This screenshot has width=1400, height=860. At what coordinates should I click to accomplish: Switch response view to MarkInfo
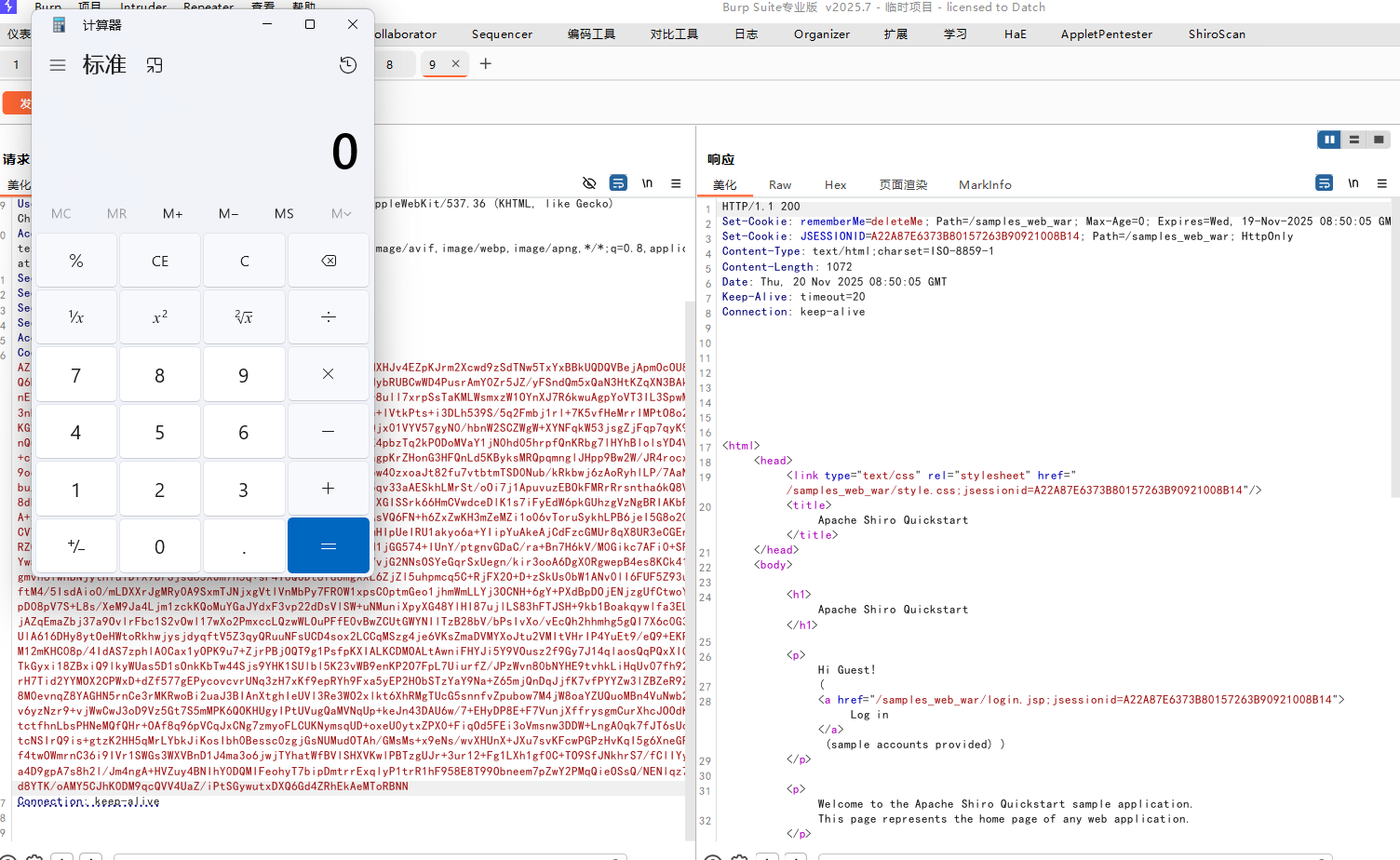click(985, 185)
